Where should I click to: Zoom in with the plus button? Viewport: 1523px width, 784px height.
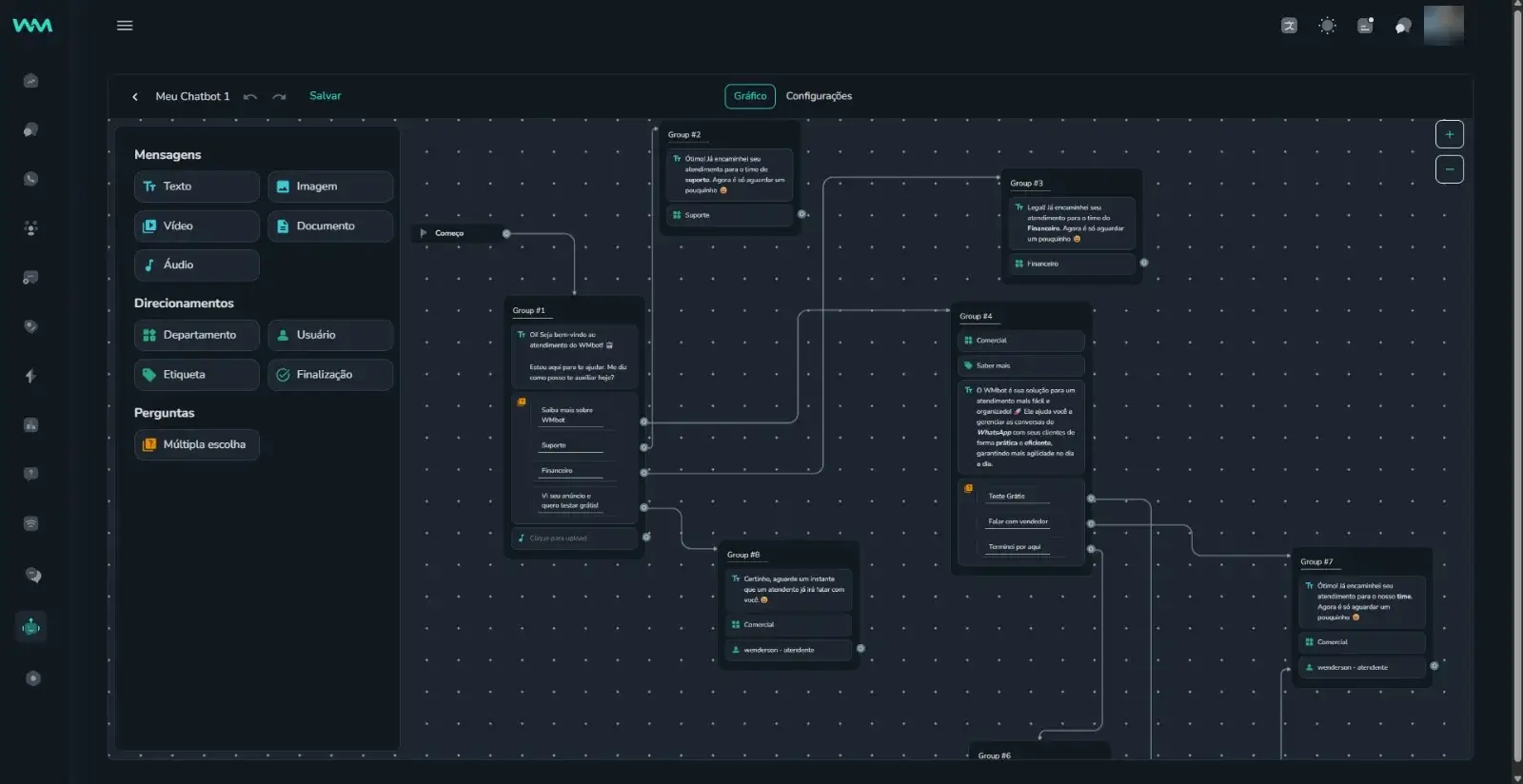coord(1449,134)
